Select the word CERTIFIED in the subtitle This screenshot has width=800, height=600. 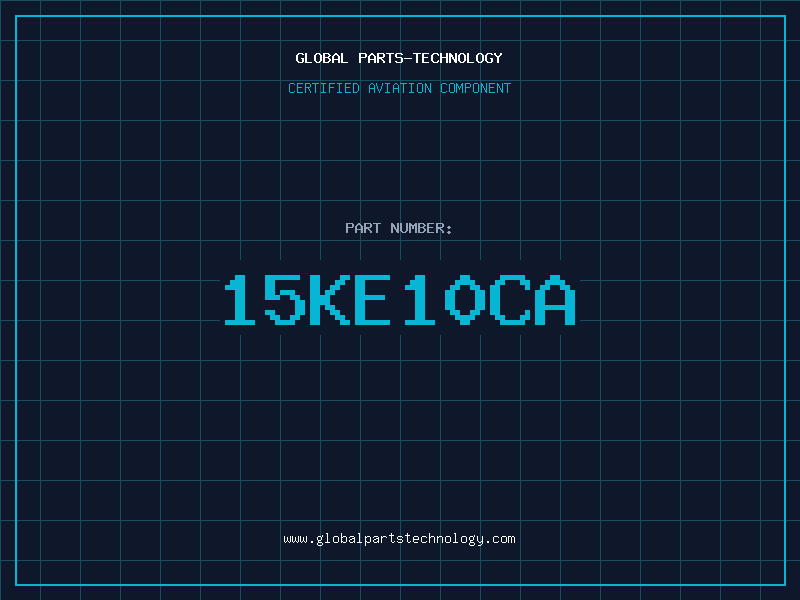click(324, 88)
